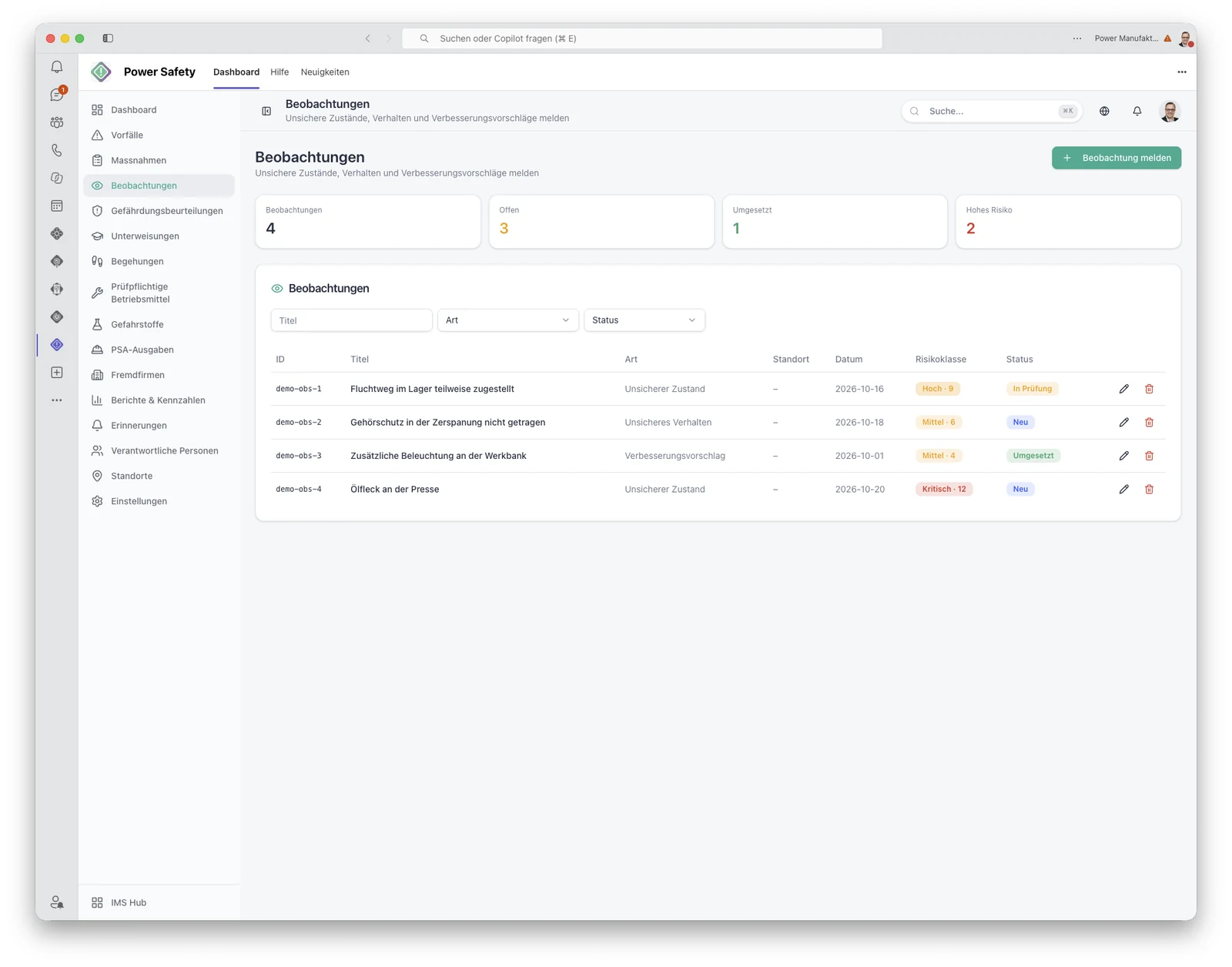
Task: Open the Status filter dropdown
Action: 644,320
